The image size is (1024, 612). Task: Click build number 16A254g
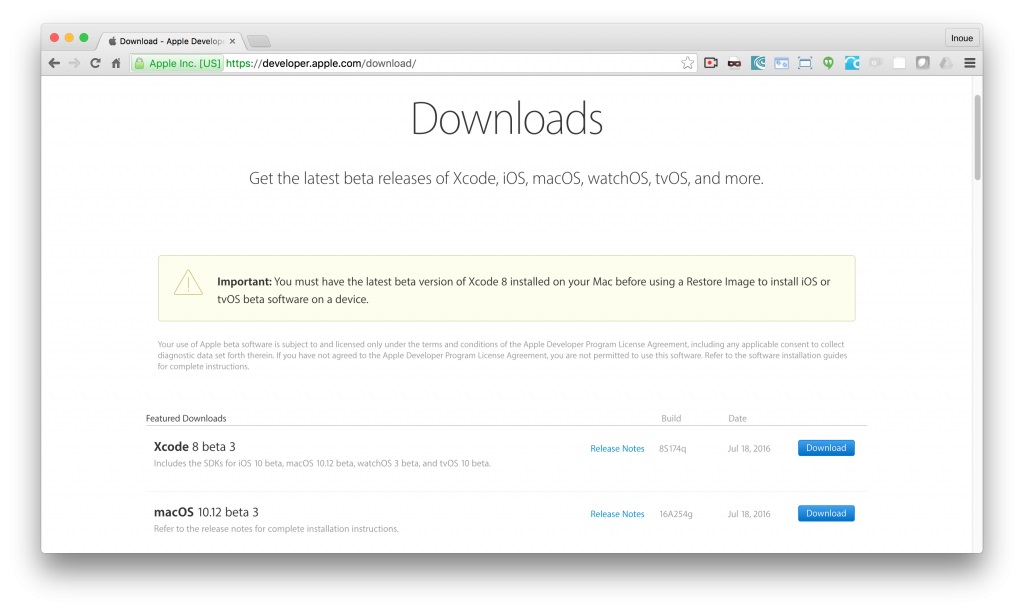tap(676, 514)
